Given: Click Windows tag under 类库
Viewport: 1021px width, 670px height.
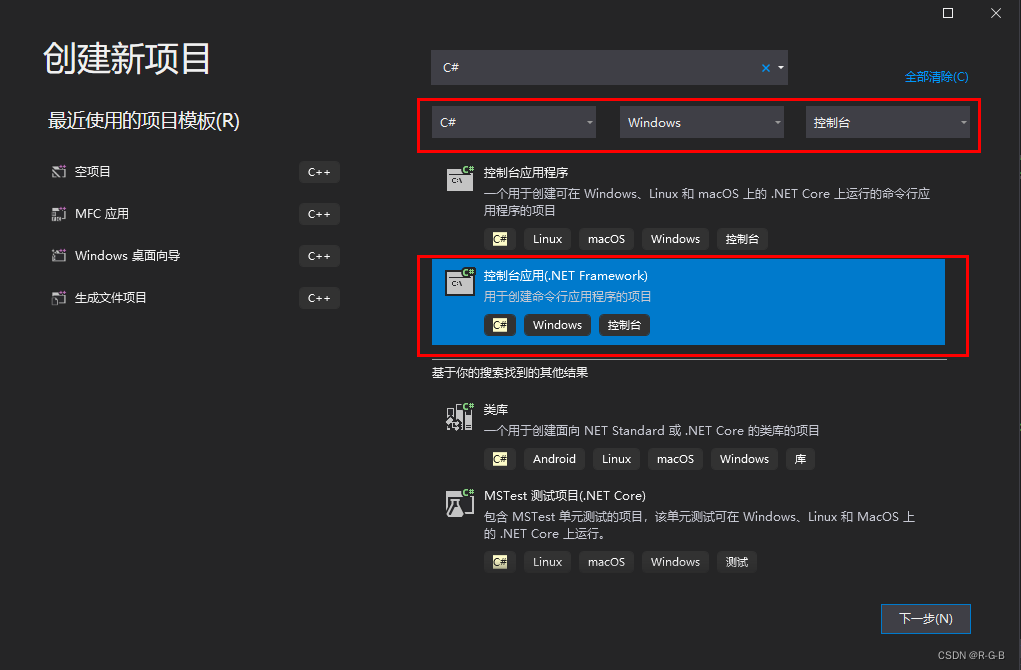Looking at the screenshot, I should click(x=744, y=459).
